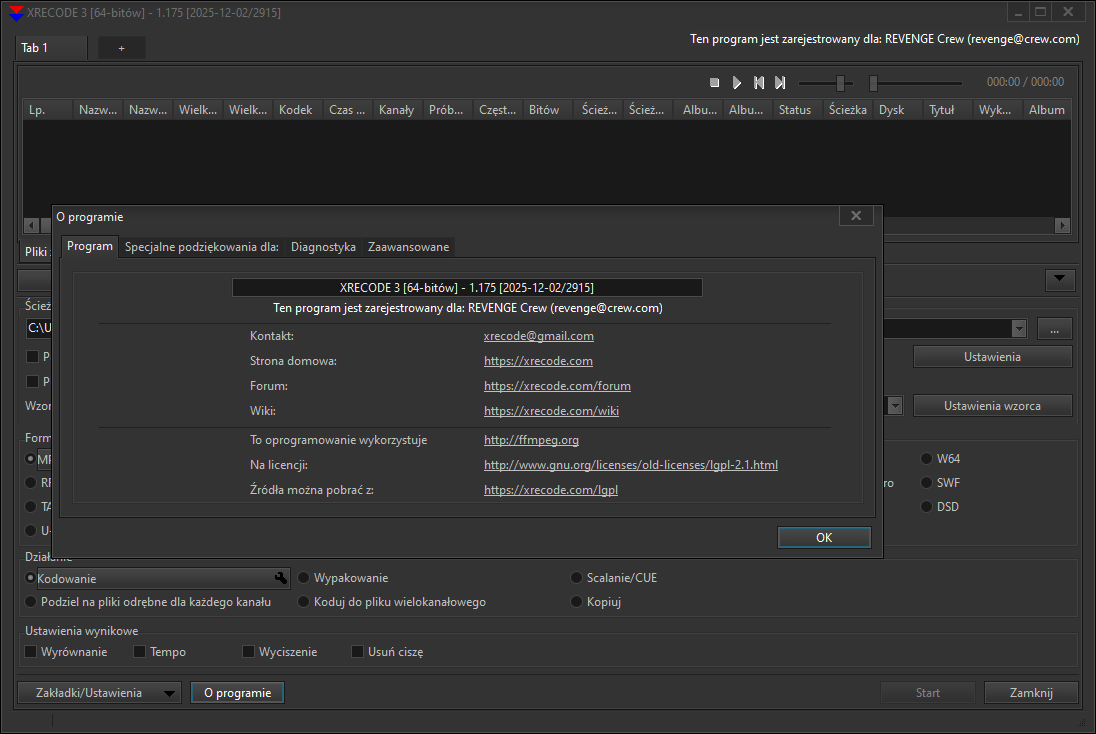
Task: Close the O programie dialog
Action: (856, 216)
